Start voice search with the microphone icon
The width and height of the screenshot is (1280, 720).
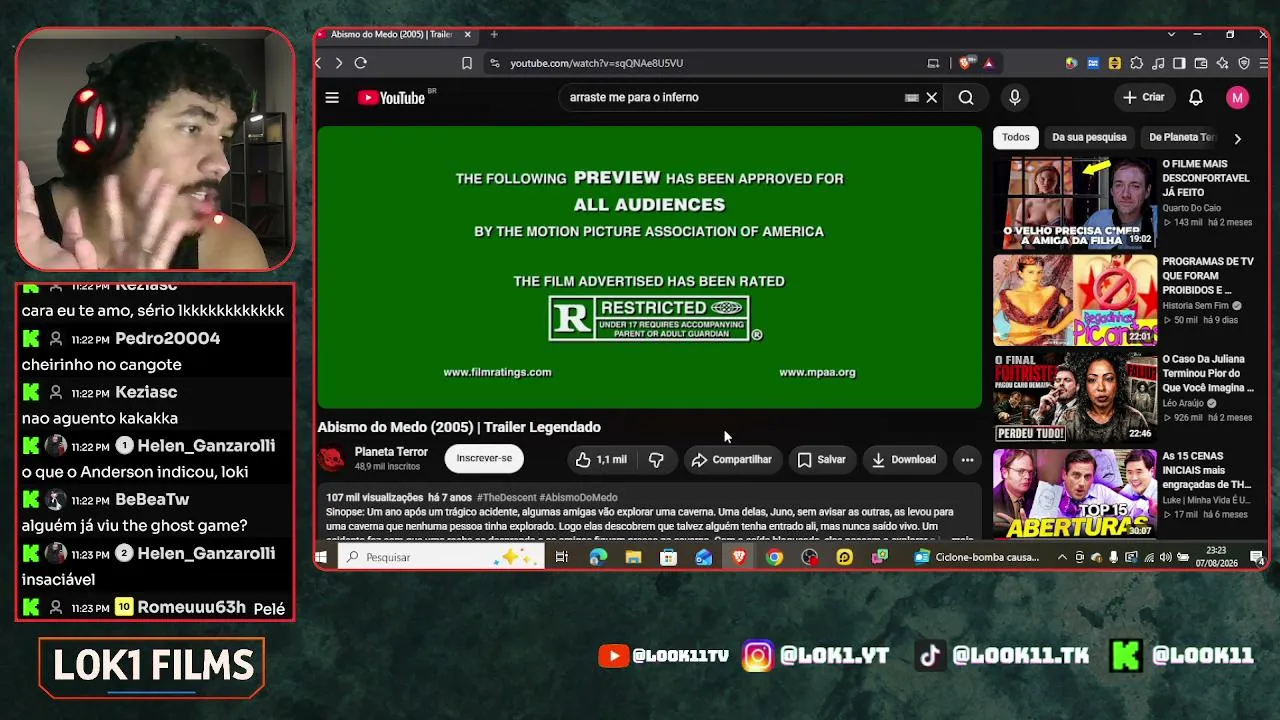pos(1014,97)
